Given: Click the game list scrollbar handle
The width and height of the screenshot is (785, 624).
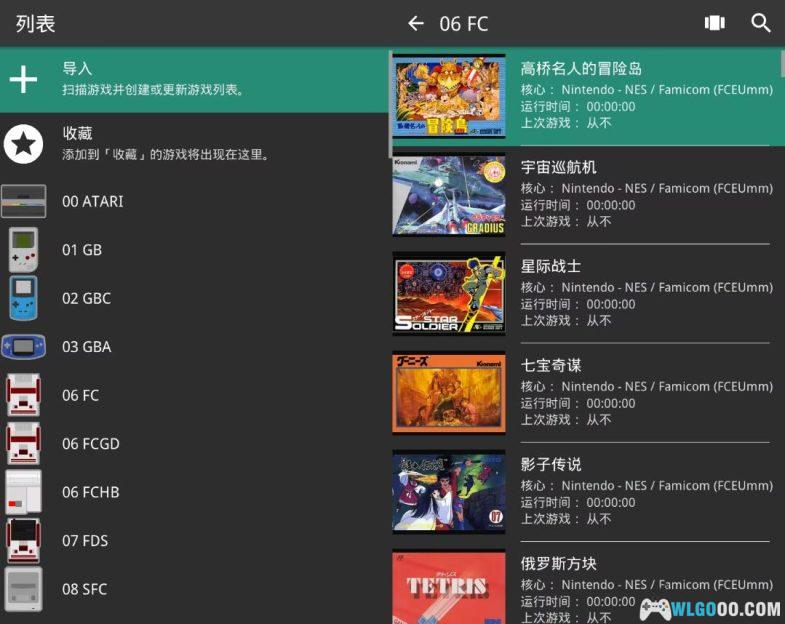Looking at the screenshot, I should tap(782, 64).
